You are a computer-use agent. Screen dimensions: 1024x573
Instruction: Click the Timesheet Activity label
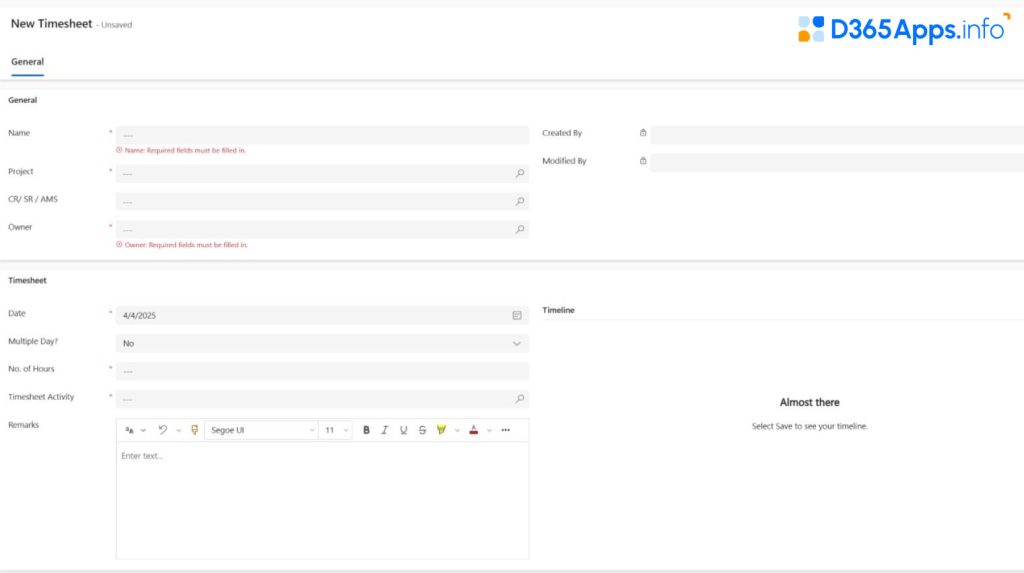41,397
